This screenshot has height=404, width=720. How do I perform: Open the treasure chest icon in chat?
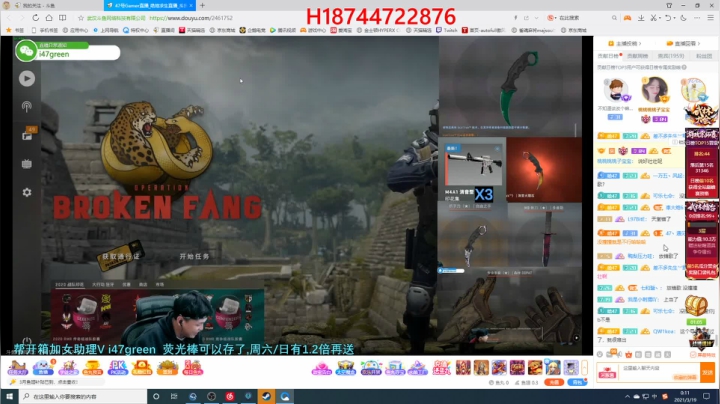[x=696, y=304]
